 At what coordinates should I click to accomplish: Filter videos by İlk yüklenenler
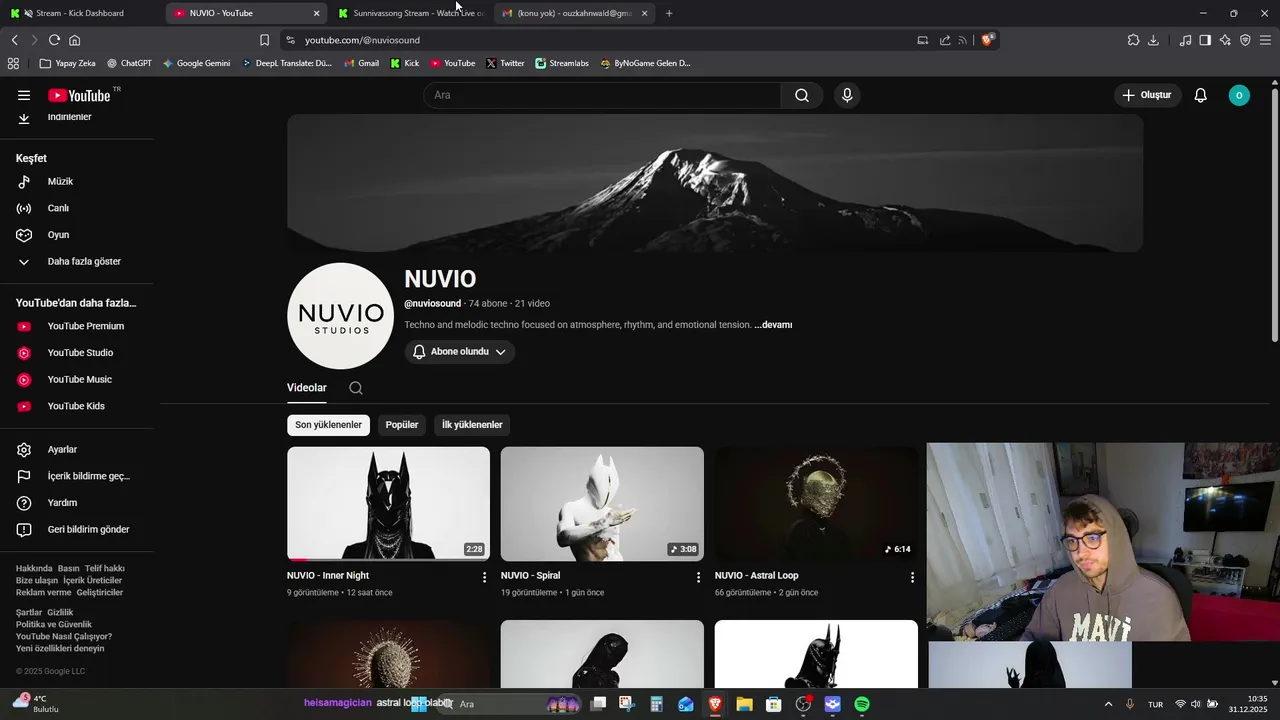click(472, 425)
